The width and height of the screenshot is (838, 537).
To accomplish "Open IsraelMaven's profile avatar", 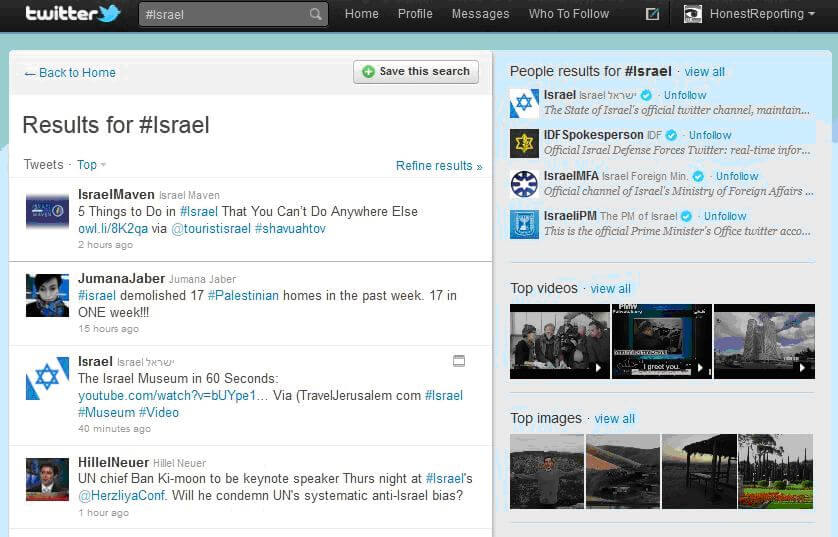I will 47,211.
